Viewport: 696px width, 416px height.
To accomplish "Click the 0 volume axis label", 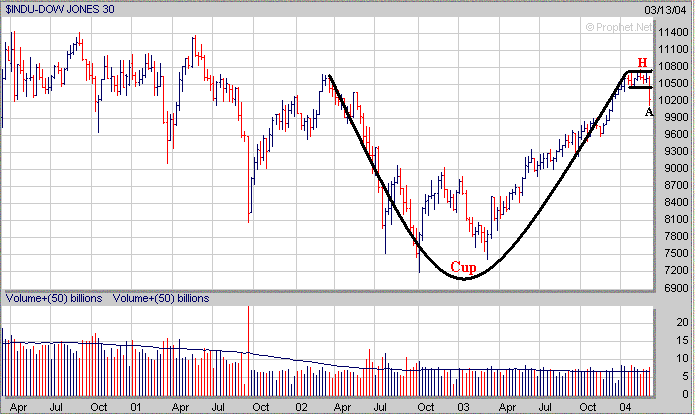I will pyautogui.click(x=685, y=394).
